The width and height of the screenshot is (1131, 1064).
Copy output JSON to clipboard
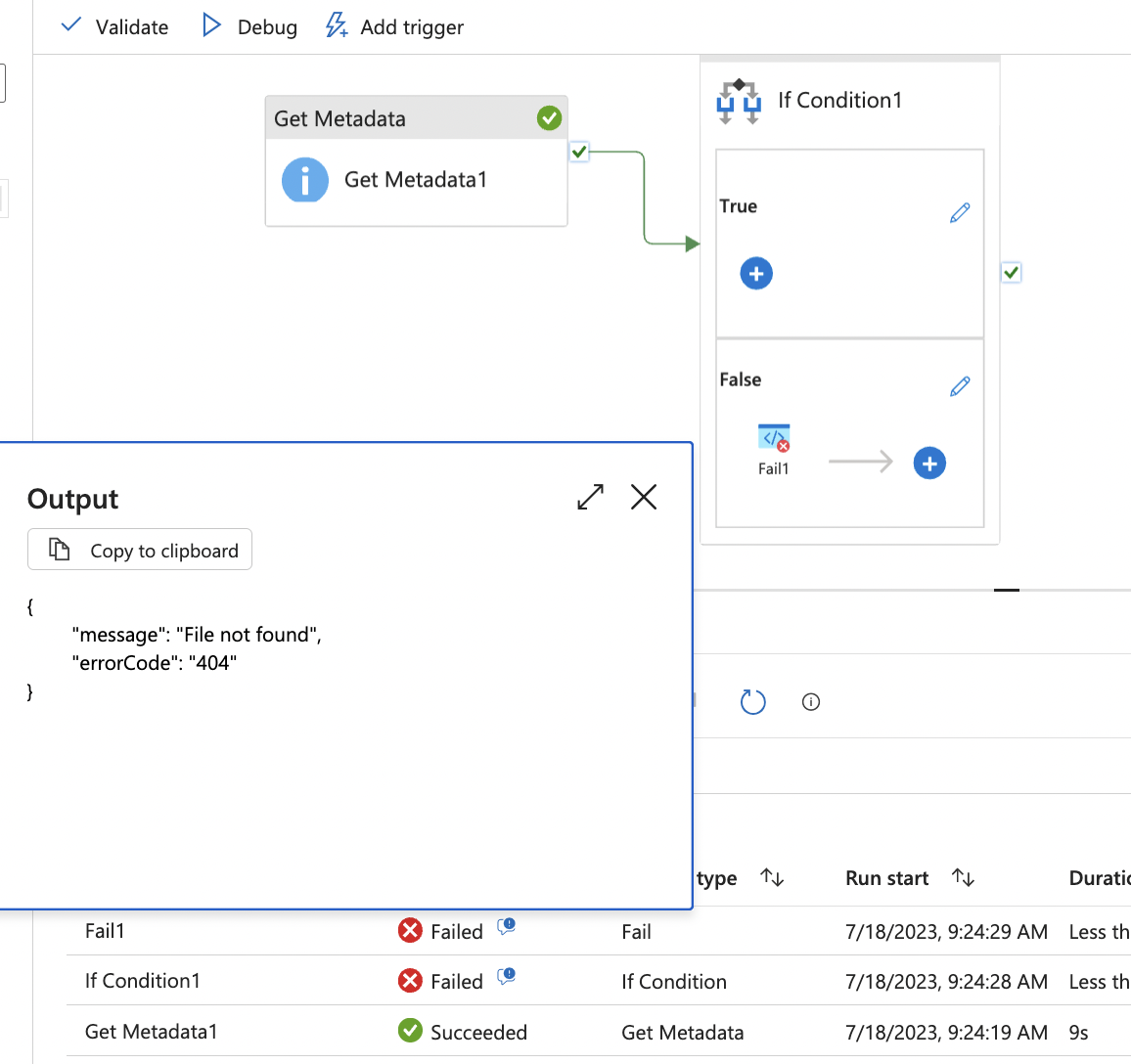(140, 550)
